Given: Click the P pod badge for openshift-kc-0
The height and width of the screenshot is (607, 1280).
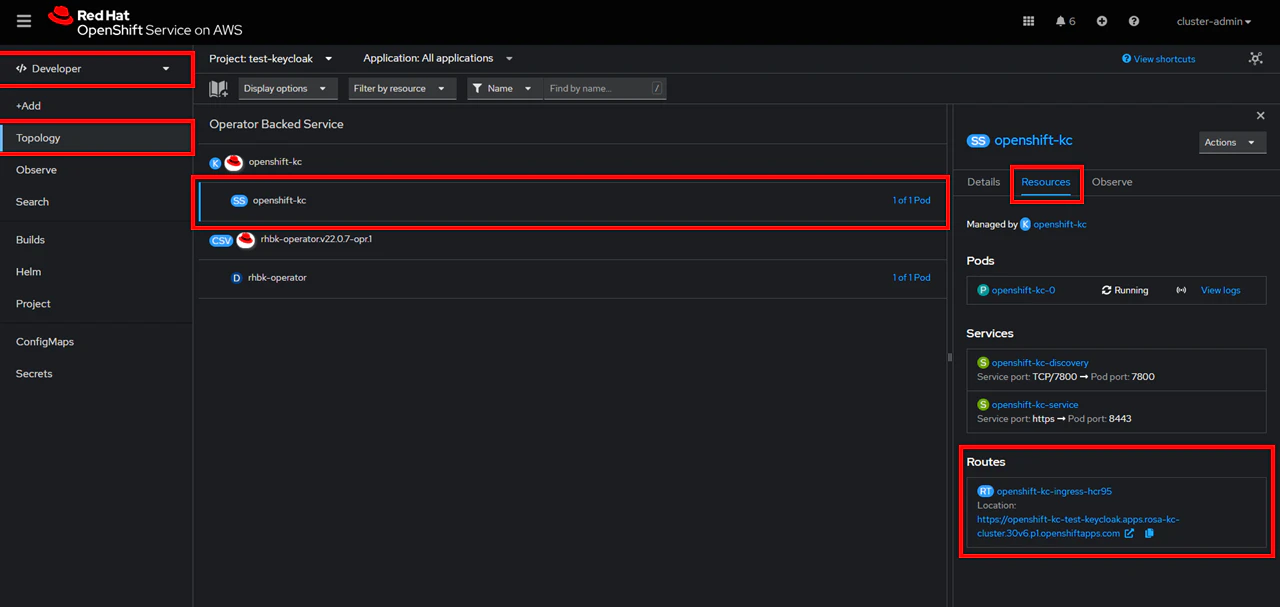Looking at the screenshot, I should (x=983, y=290).
